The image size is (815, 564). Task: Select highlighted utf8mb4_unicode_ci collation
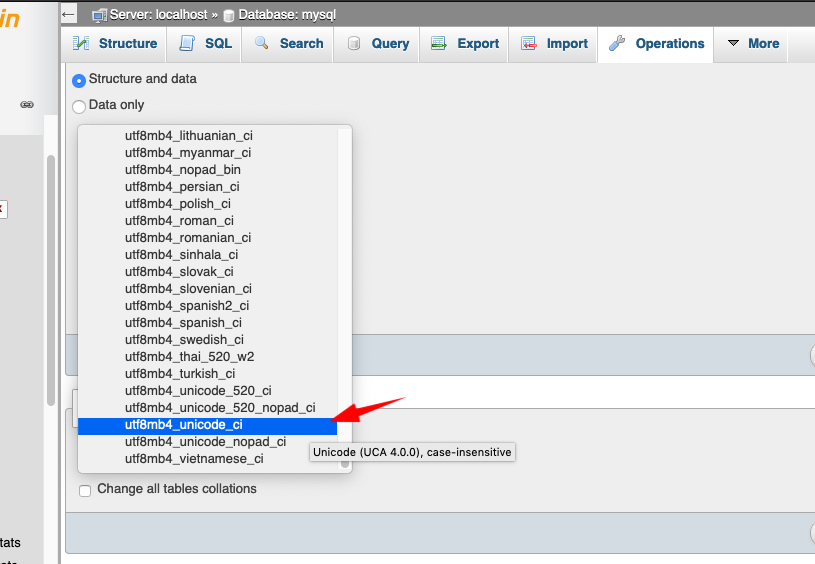(x=207, y=425)
